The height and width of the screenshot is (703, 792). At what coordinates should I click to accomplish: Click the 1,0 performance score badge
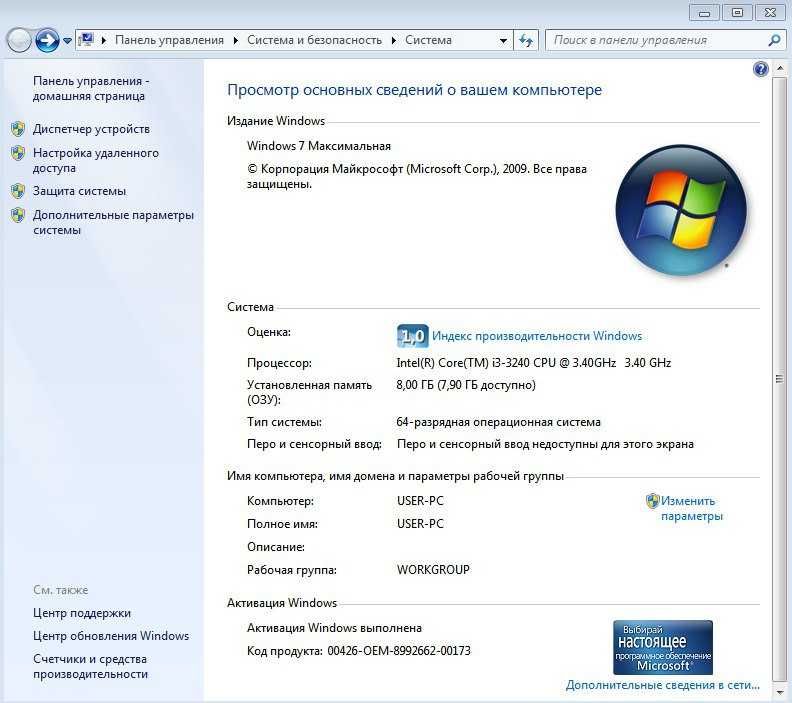(x=413, y=336)
